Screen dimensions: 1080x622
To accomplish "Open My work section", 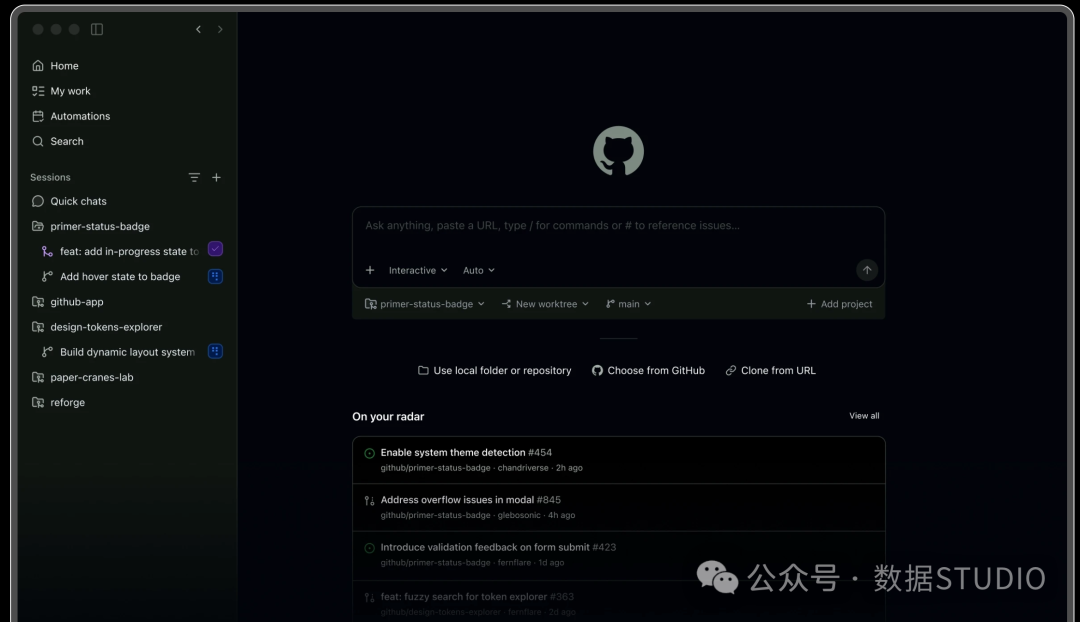I will point(61,91).
